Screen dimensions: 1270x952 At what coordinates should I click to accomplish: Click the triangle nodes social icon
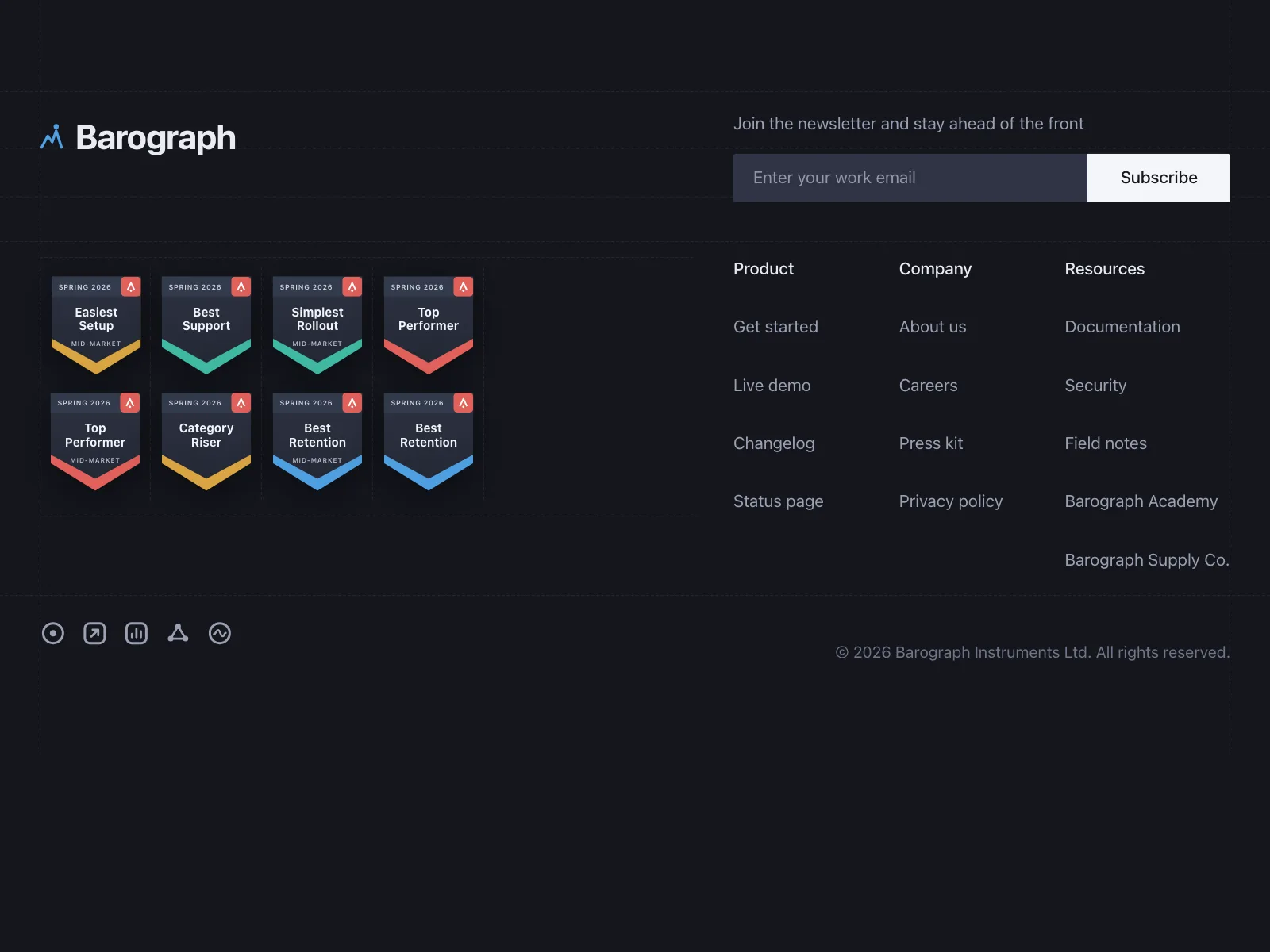178,633
